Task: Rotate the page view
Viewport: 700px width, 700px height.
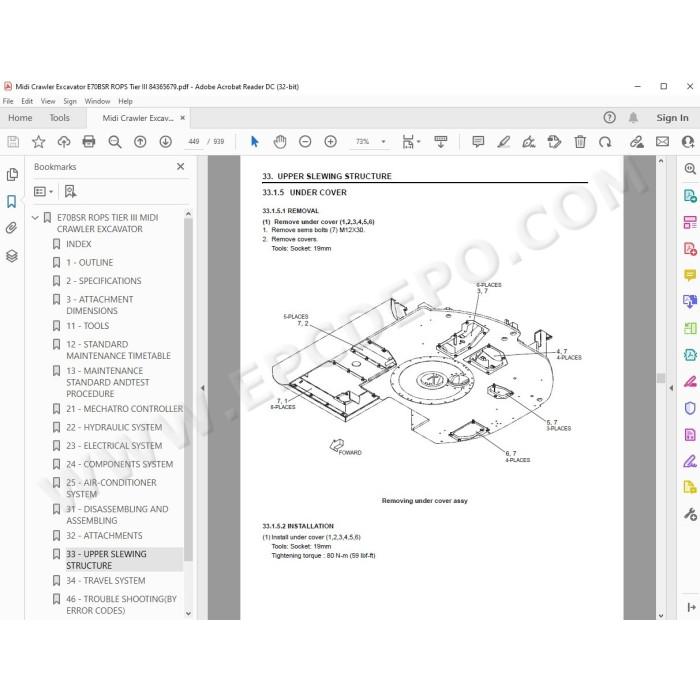Action: click(605, 142)
